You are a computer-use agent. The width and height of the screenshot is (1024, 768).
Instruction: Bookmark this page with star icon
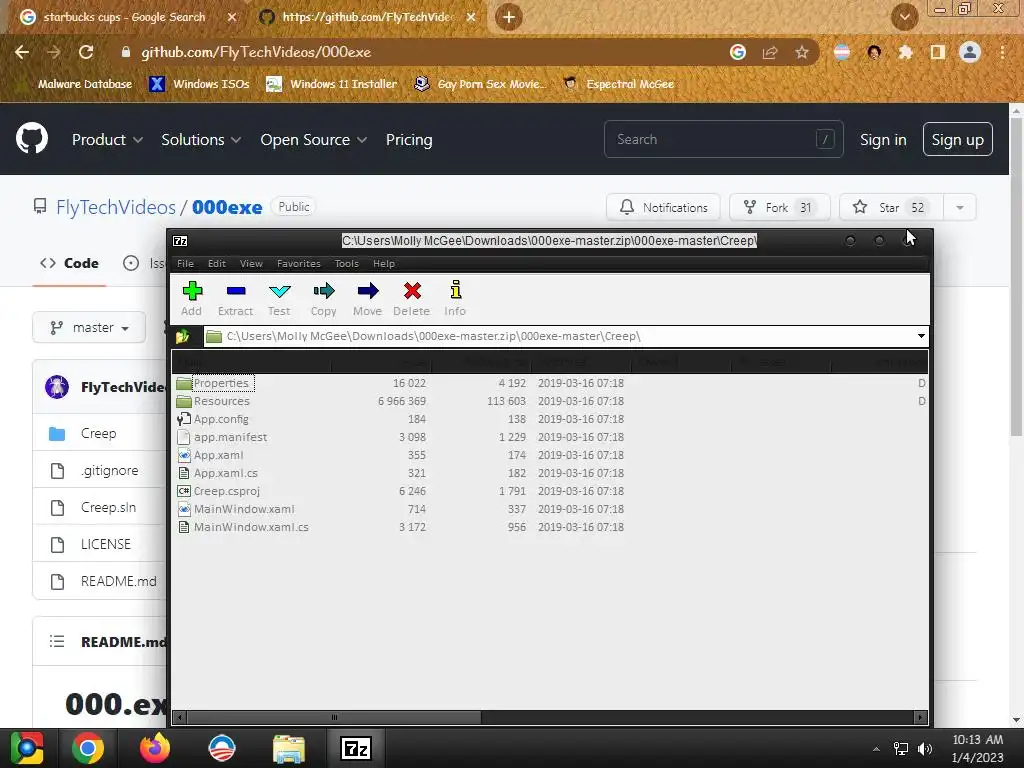[802, 52]
